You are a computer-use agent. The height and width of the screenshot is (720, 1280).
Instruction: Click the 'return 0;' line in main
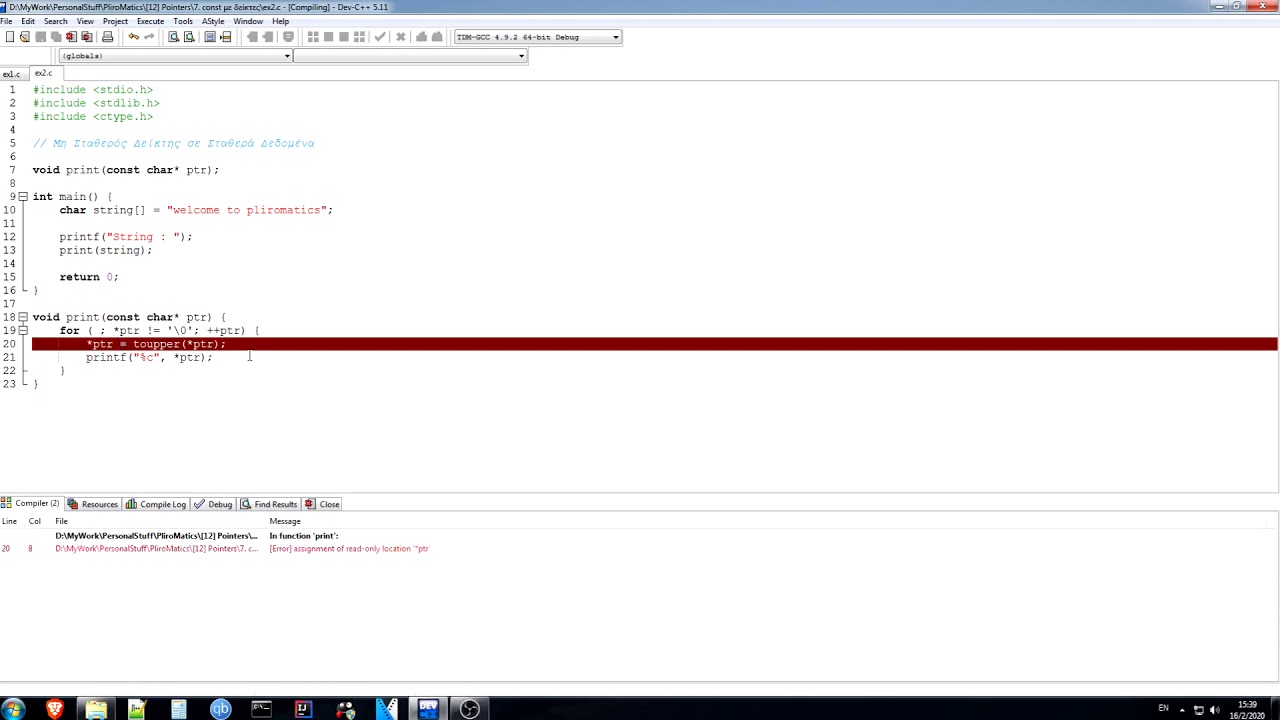click(x=89, y=277)
